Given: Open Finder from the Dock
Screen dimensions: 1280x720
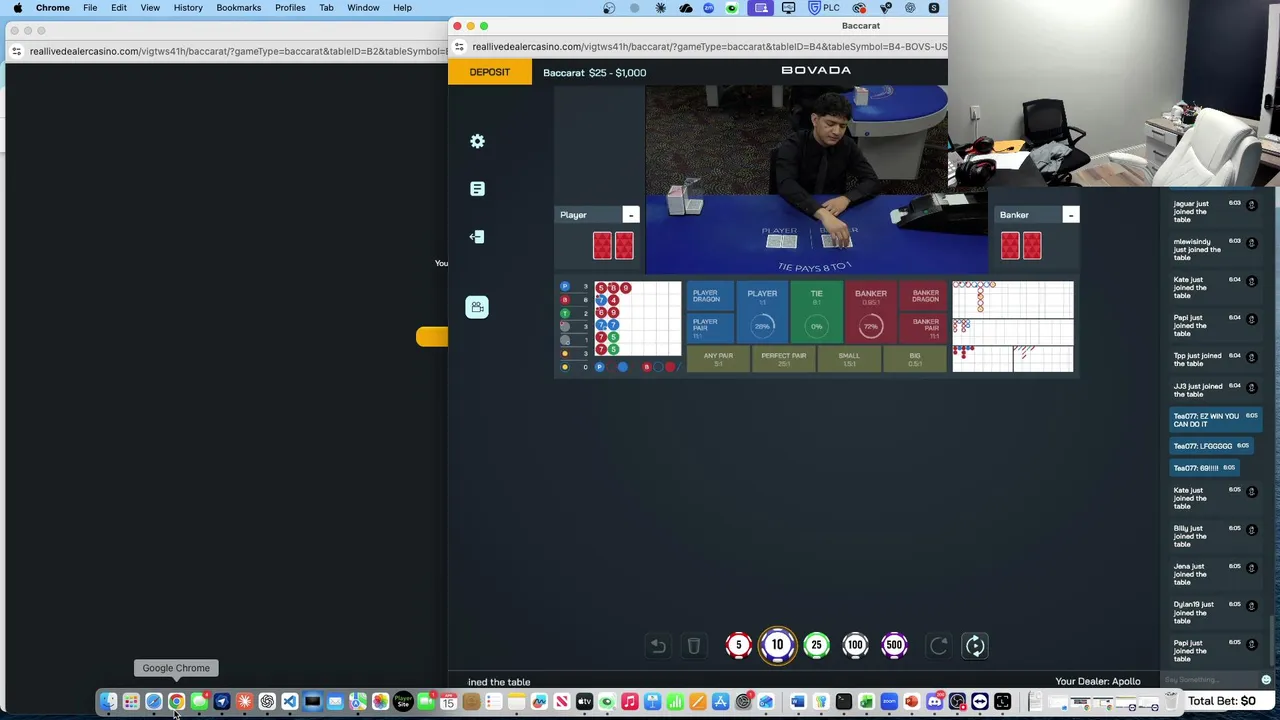Looking at the screenshot, I should point(109,702).
